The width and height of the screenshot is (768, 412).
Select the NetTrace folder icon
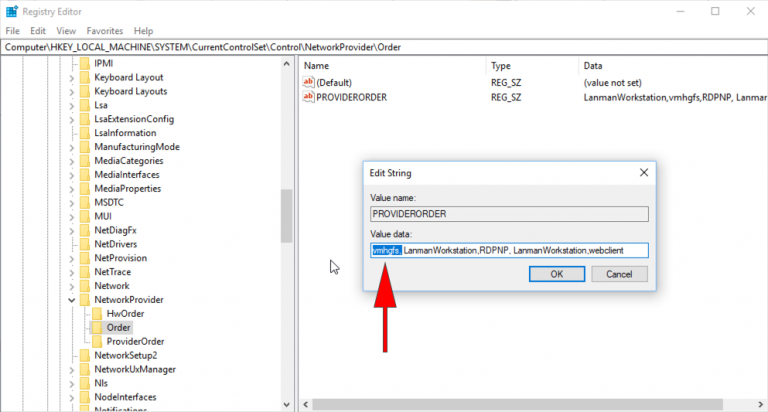tap(85, 272)
